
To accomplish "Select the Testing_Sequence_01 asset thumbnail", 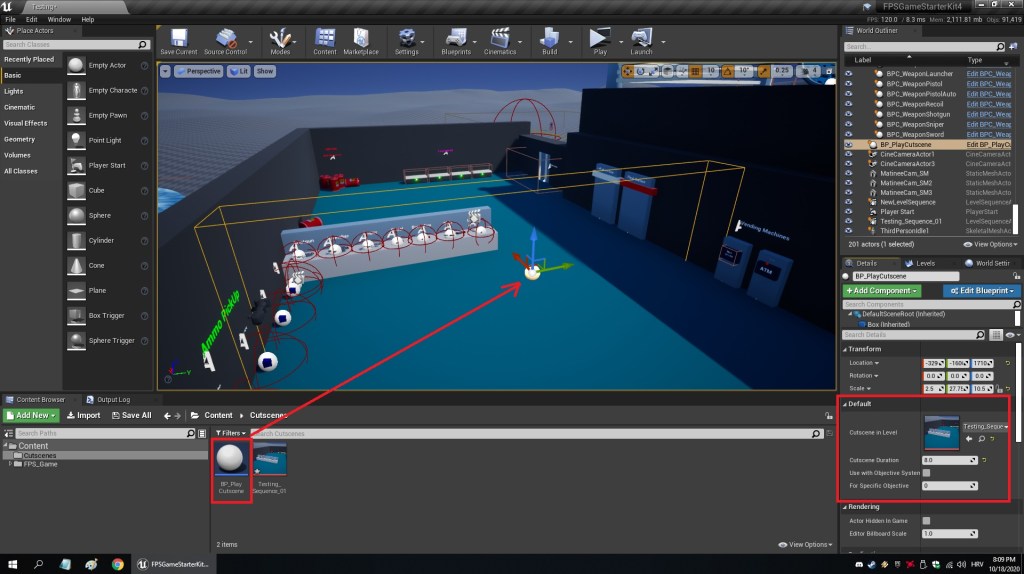I will [270, 460].
